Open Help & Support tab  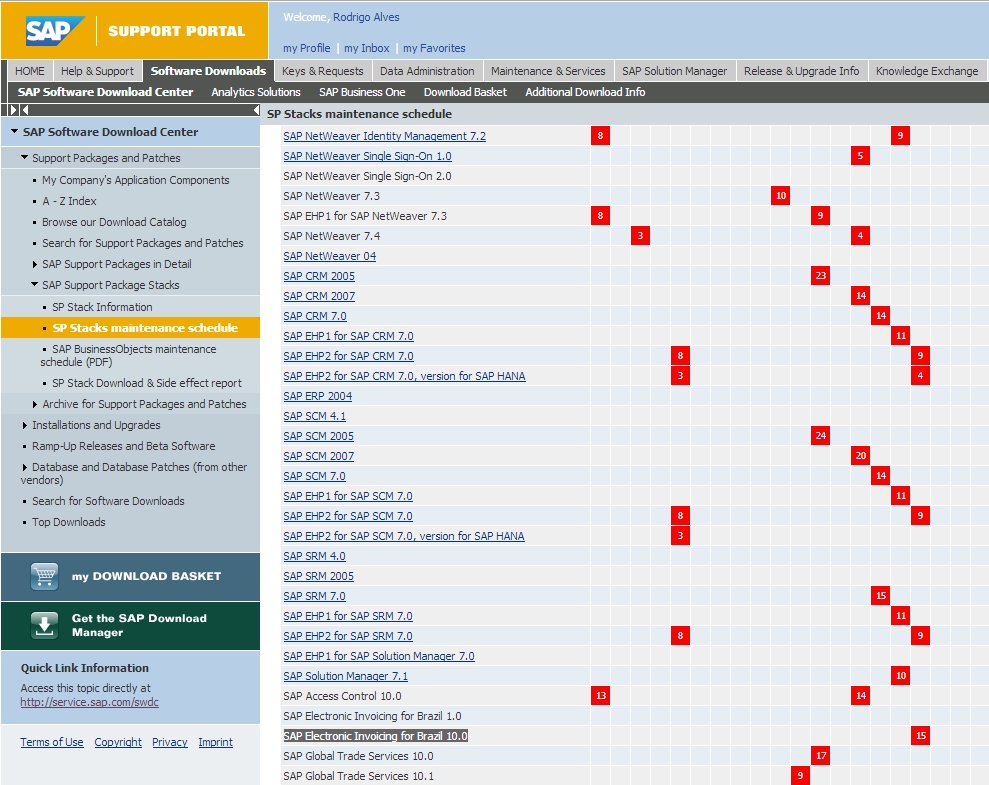pyautogui.click(x=97, y=71)
